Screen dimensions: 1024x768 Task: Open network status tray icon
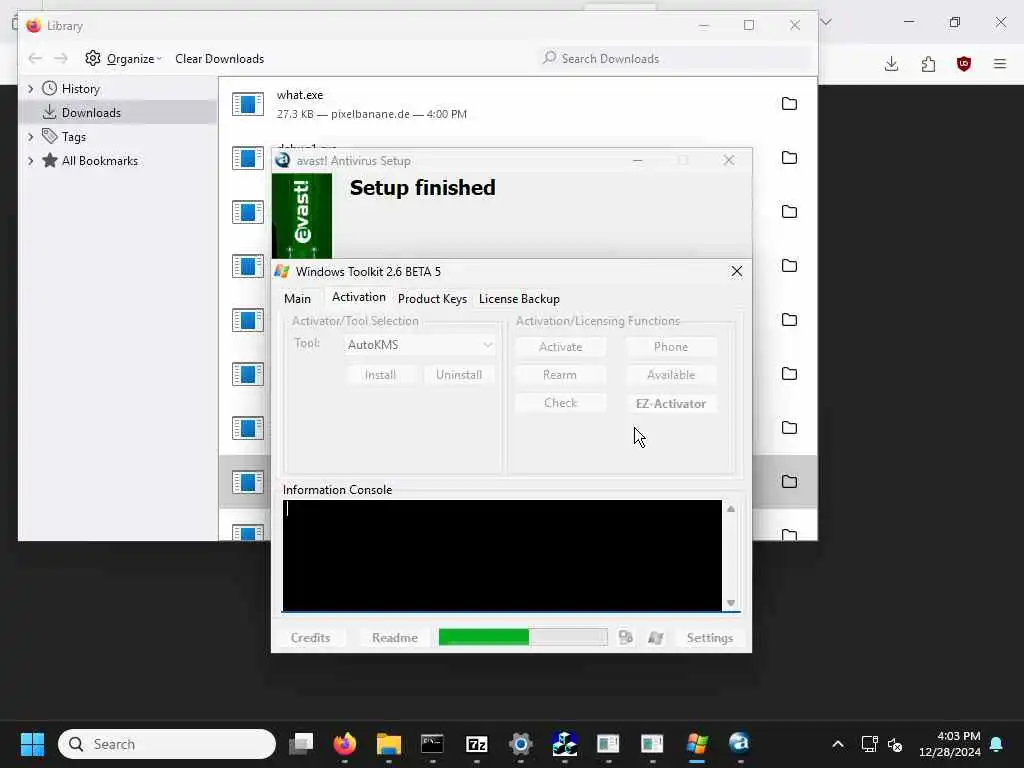[869, 744]
